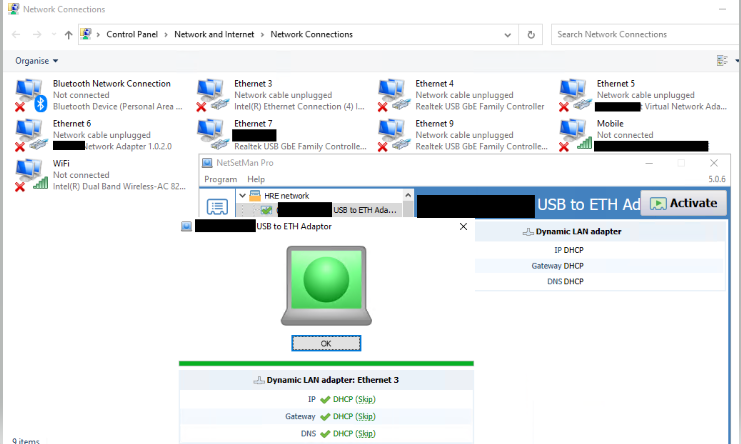Click Intel(R) Dual Band Wireless-AC text
The height and width of the screenshot is (444, 741).
[x=119, y=187]
